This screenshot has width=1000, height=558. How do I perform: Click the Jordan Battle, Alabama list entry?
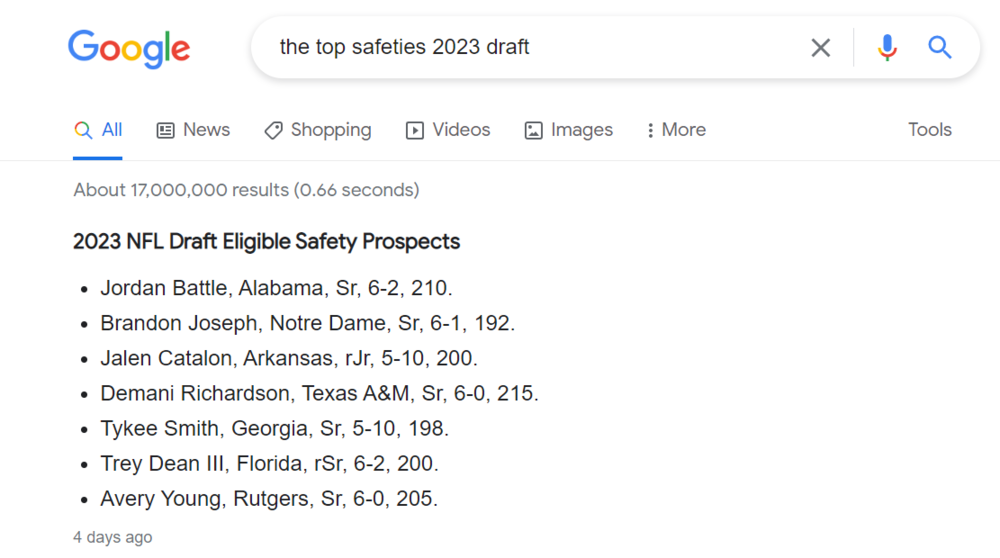pos(277,289)
